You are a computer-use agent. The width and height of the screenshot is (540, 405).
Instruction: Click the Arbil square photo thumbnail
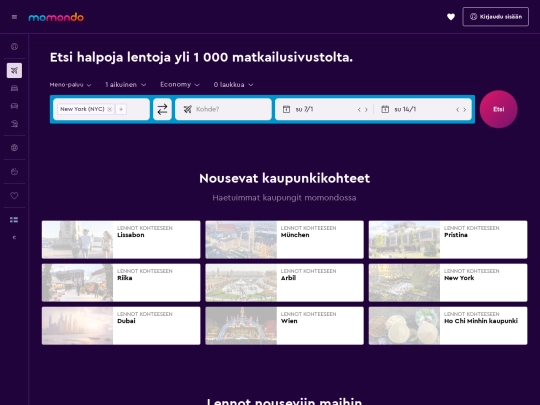241,283
